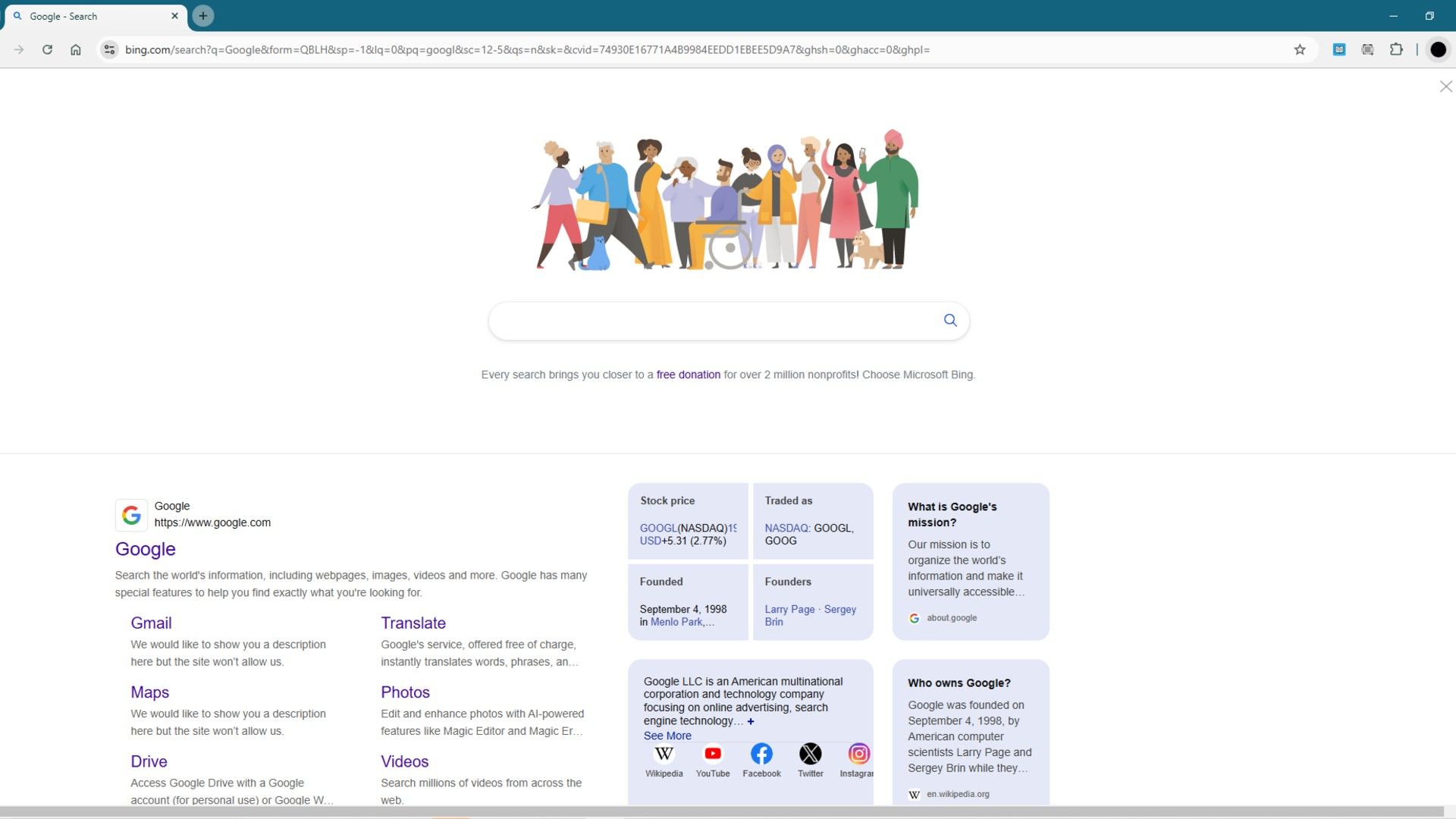
Task: Click the Google Maps result link
Action: coord(150,691)
